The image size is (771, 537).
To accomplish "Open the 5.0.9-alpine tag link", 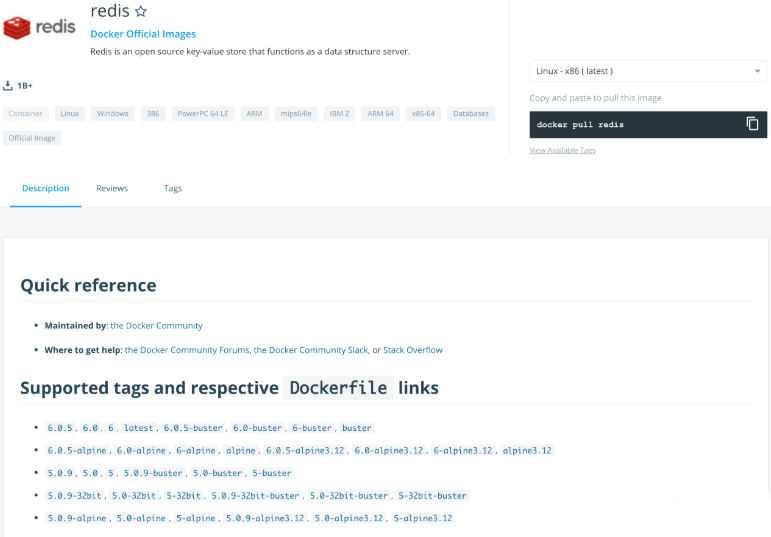I will click(77, 518).
